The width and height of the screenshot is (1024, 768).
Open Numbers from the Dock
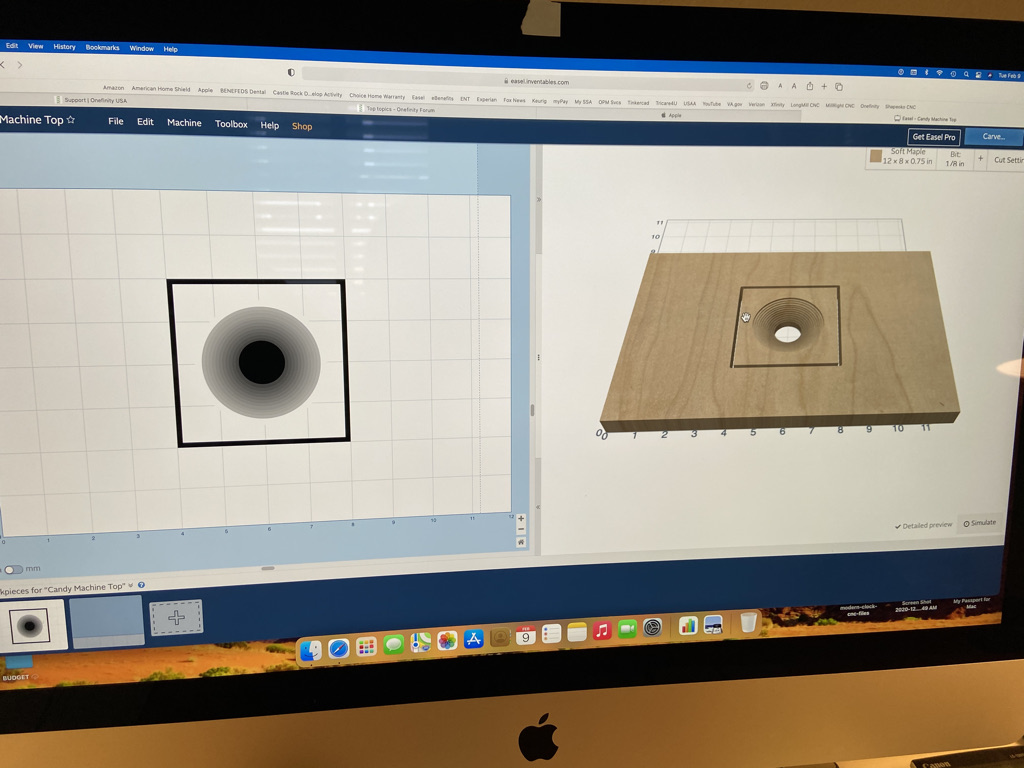[688, 626]
